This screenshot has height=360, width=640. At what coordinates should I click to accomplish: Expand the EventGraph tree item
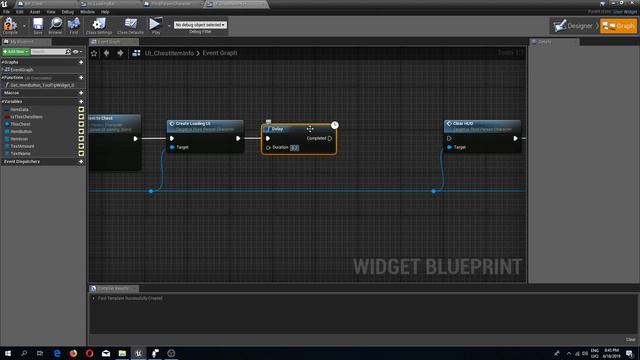[x=2, y=70]
